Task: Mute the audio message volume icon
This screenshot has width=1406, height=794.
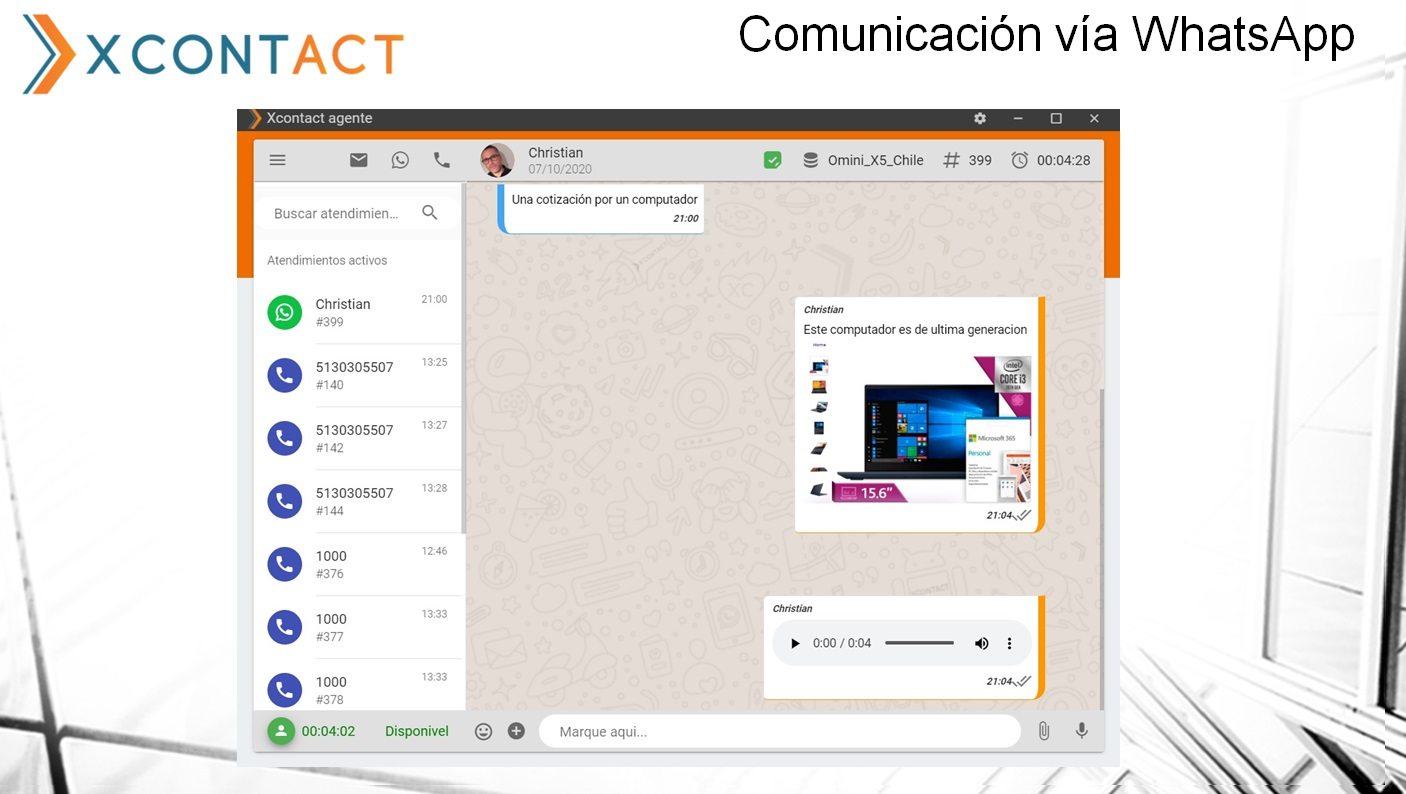Action: (x=981, y=643)
